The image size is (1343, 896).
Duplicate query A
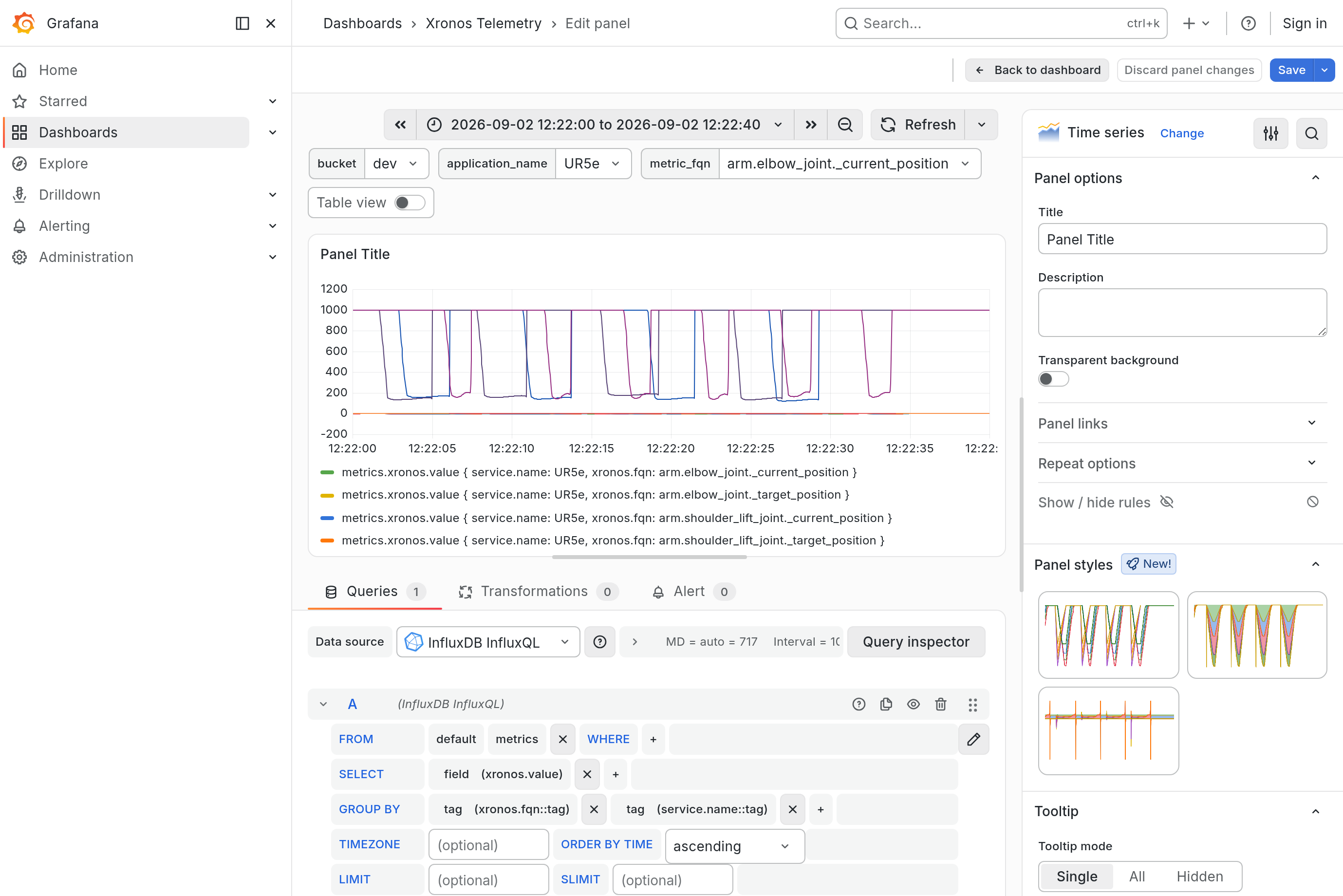[886, 704]
